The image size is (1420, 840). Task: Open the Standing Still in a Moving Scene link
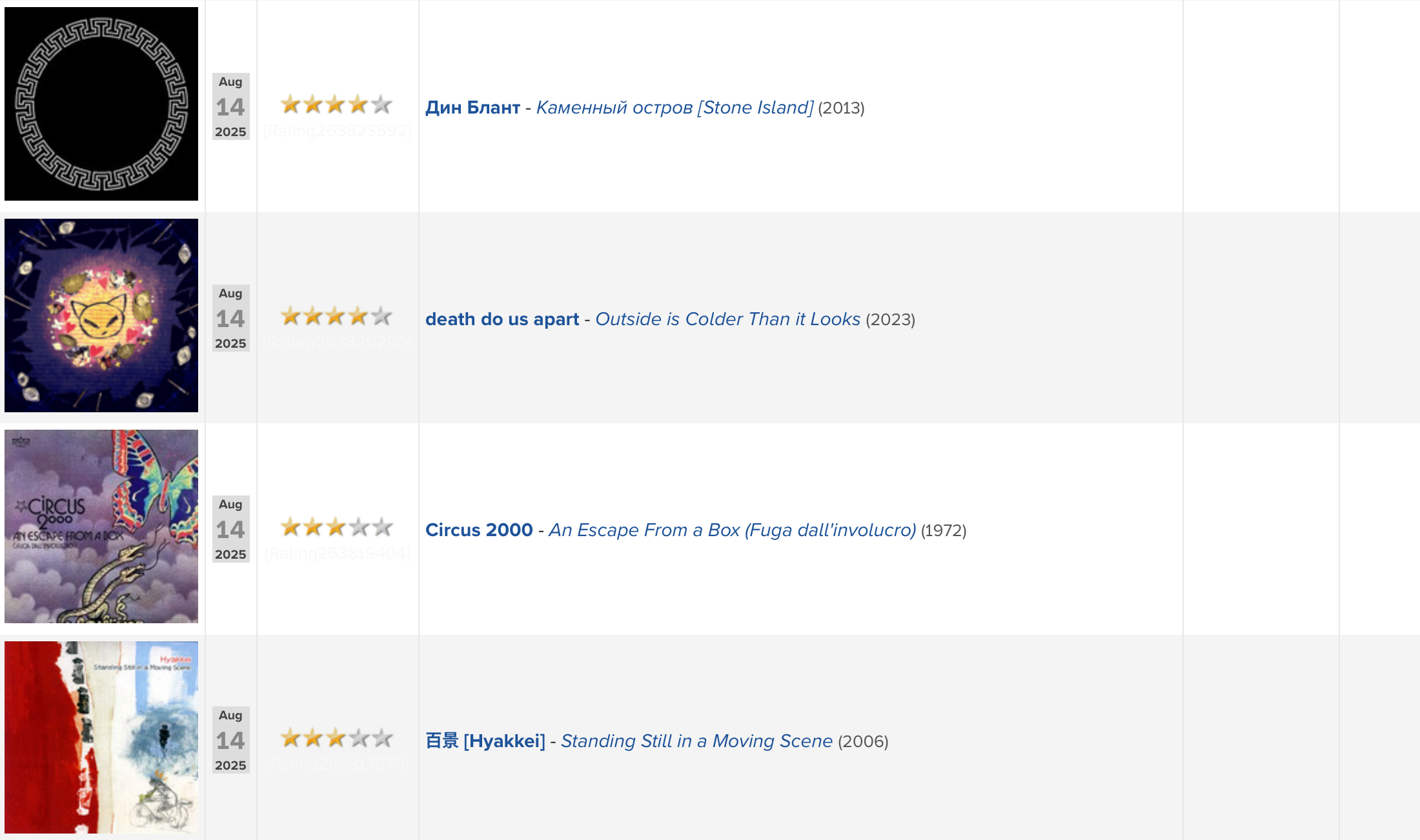pyautogui.click(x=696, y=741)
